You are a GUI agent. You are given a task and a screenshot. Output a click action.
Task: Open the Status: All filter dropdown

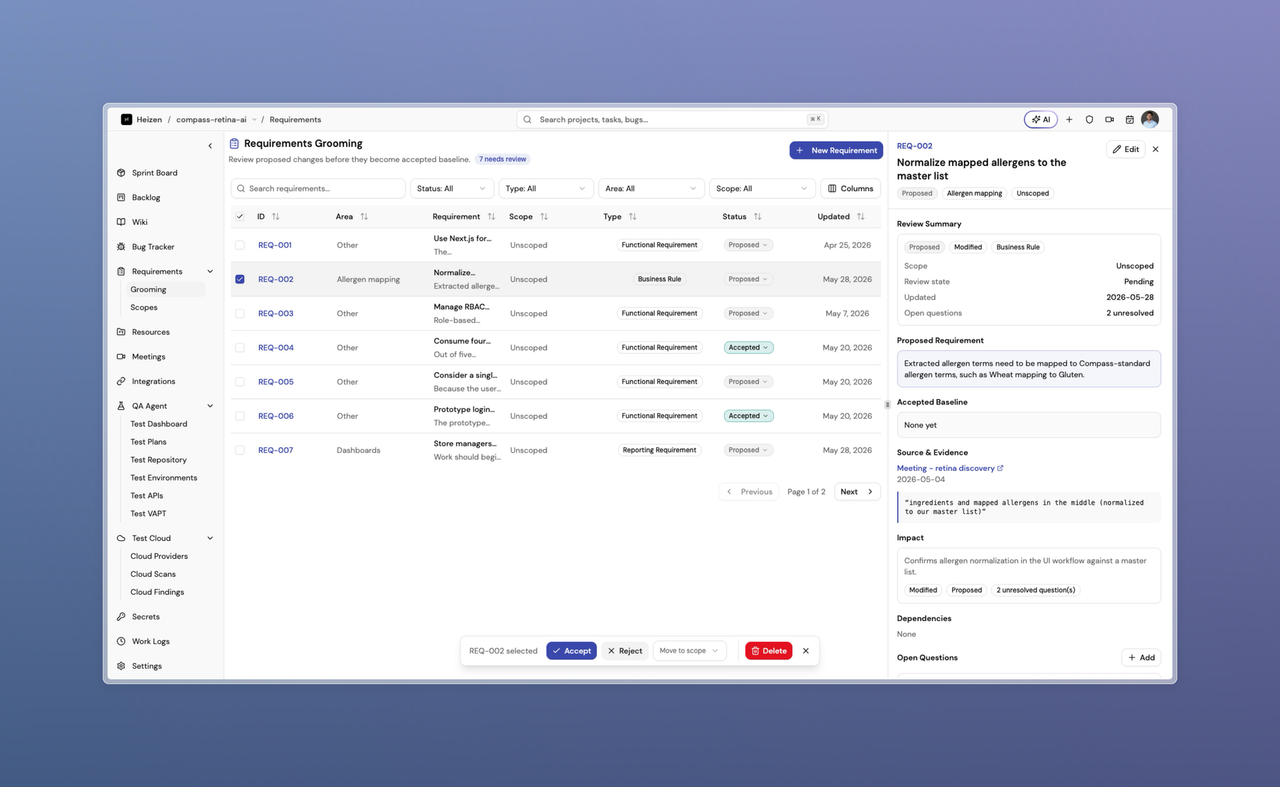(x=452, y=188)
